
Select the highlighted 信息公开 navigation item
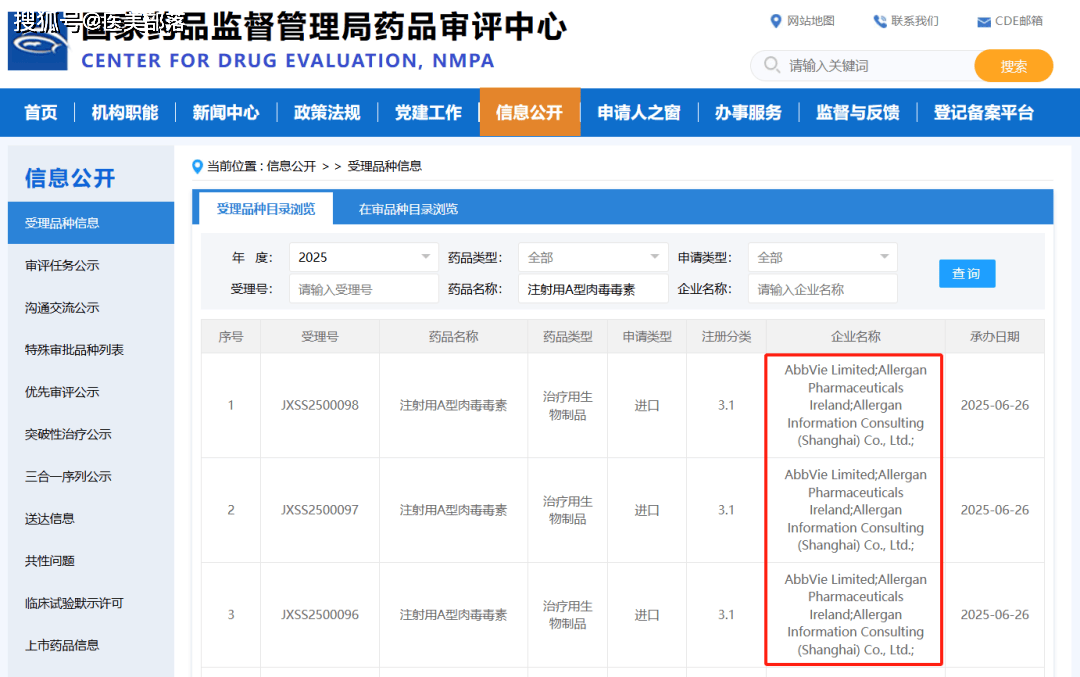(x=530, y=112)
